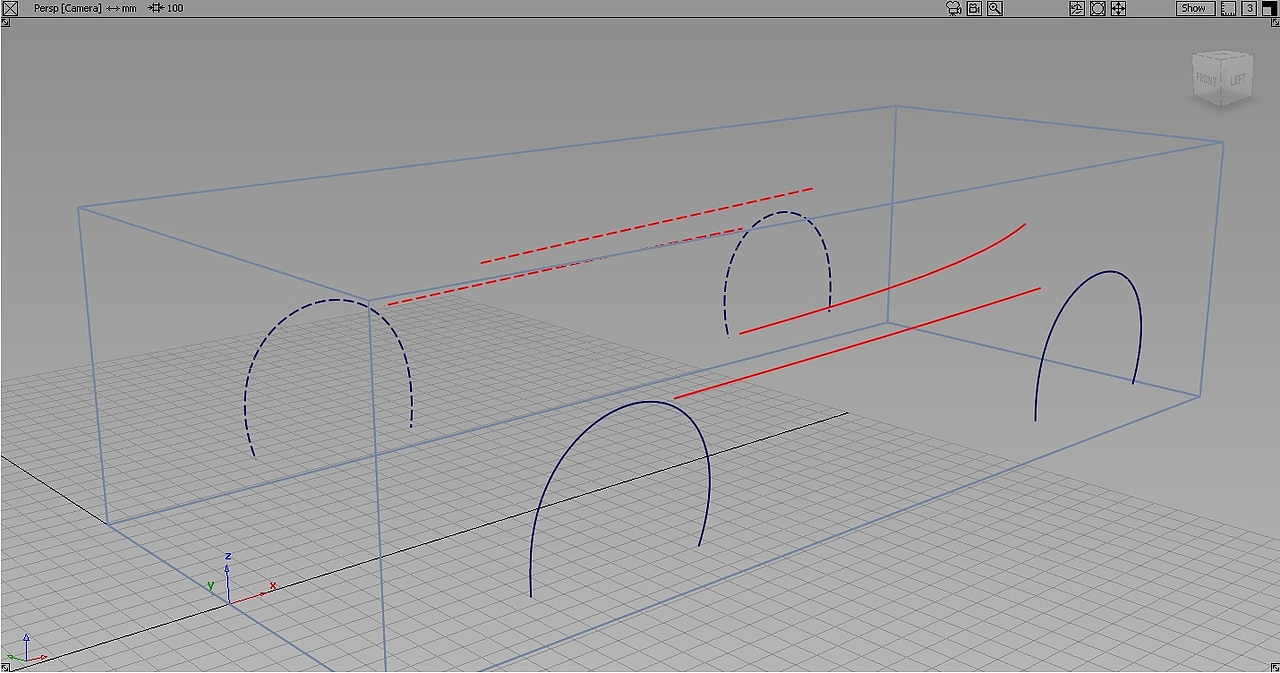The image size is (1280, 673).
Task: Click the bookmark camera icon
Action: click(x=974, y=8)
